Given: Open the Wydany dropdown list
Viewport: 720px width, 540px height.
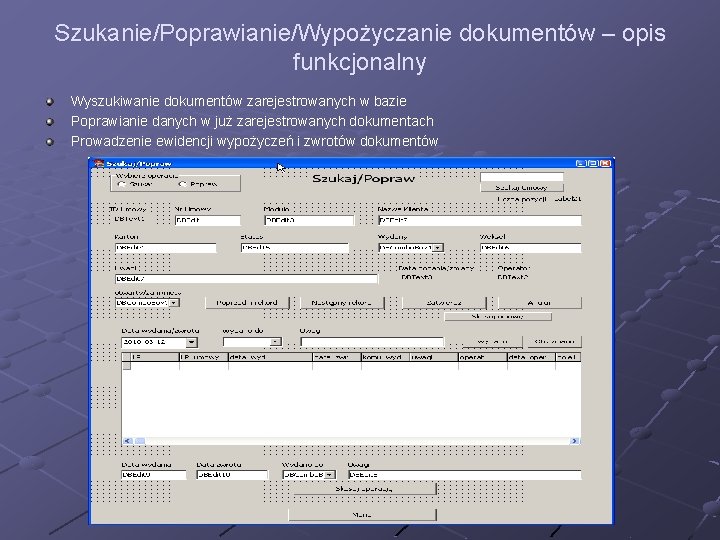Looking at the screenshot, I should (438, 248).
